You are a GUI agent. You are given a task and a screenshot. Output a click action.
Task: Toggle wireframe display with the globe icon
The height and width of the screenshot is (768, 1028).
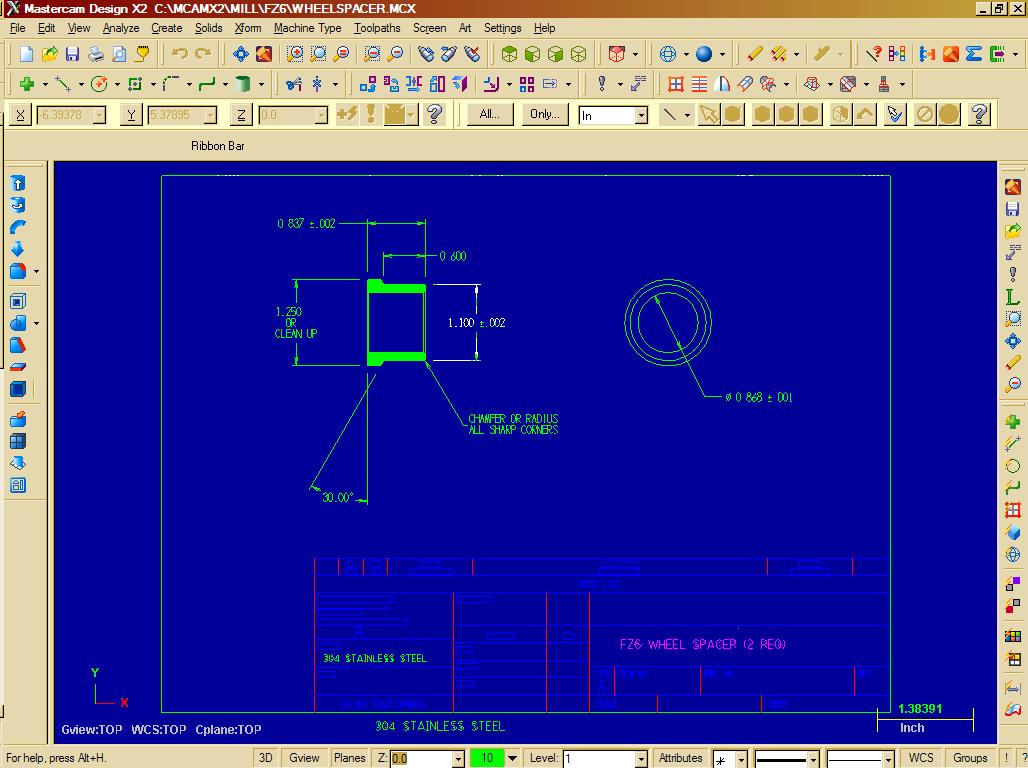click(x=667, y=54)
